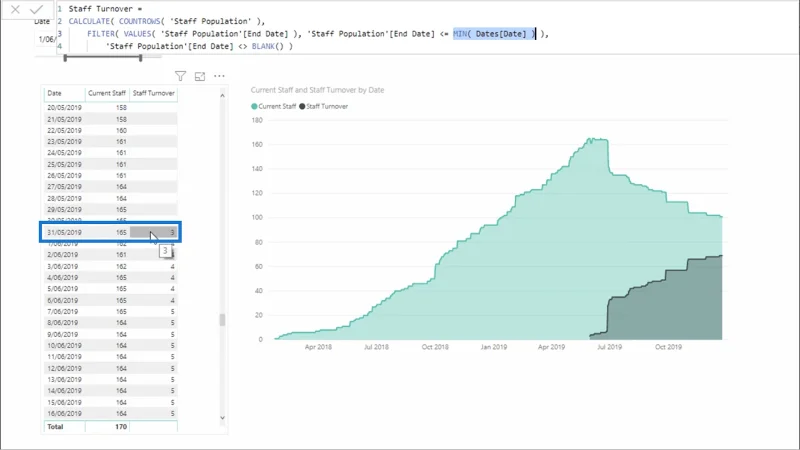800x450 pixels.
Task: Select the 31/05/2019 date cell
Action: point(64,232)
